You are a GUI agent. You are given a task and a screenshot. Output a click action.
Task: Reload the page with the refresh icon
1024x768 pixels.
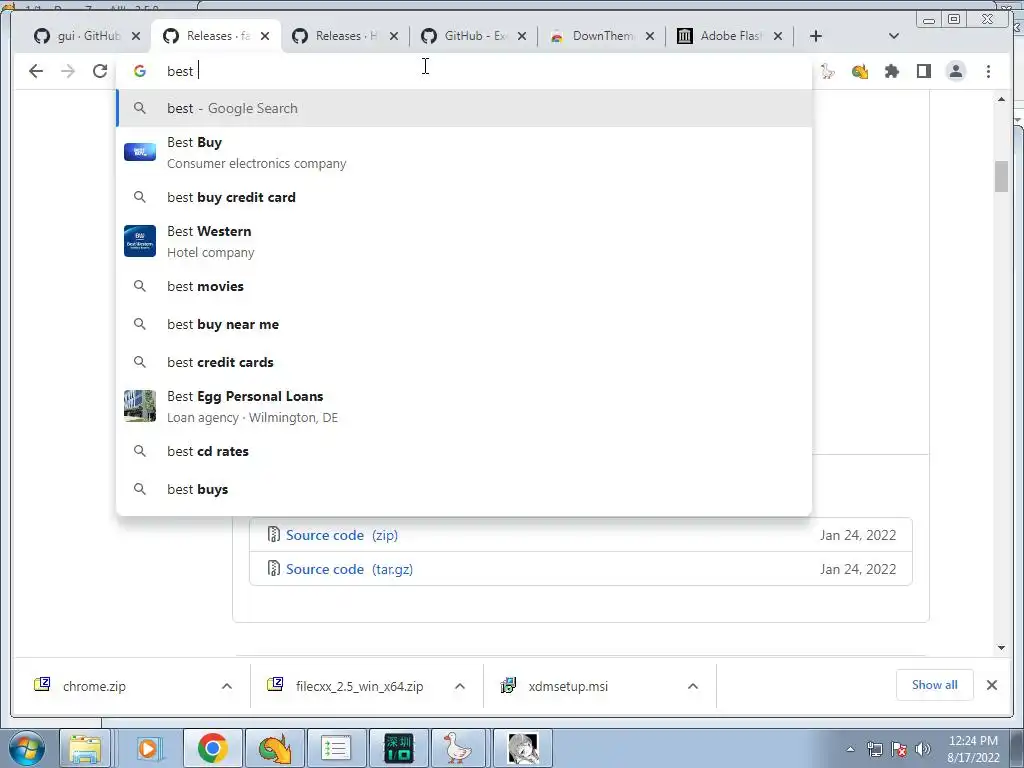click(x=100, y=71)
